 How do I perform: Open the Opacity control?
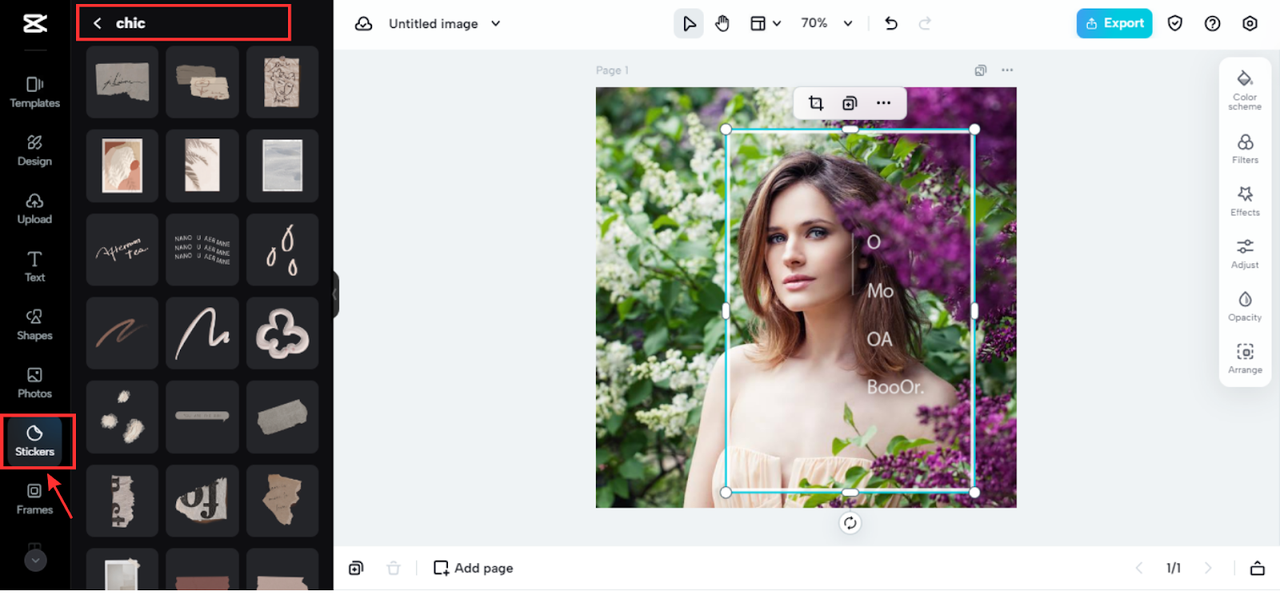point(1245,306)
